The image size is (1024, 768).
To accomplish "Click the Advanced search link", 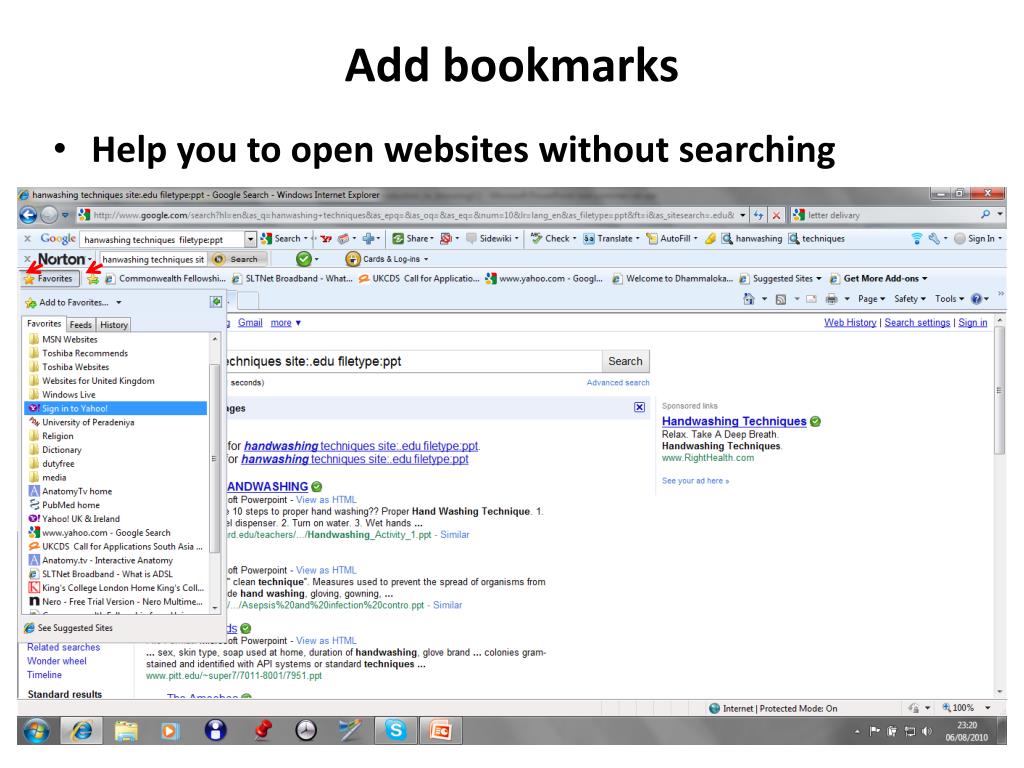I will point(618,383).
